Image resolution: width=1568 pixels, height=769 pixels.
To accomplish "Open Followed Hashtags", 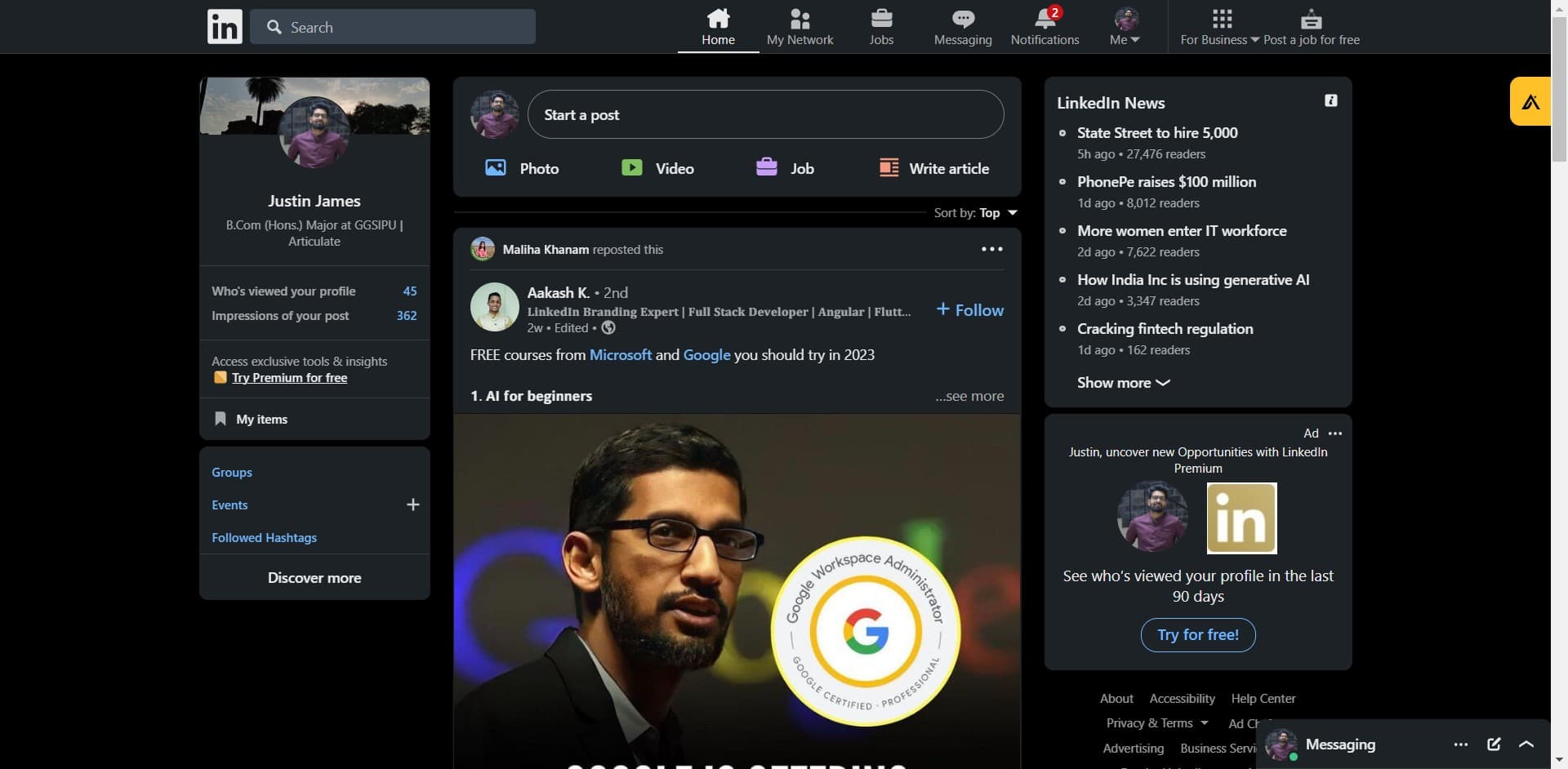I will point(264,538).
